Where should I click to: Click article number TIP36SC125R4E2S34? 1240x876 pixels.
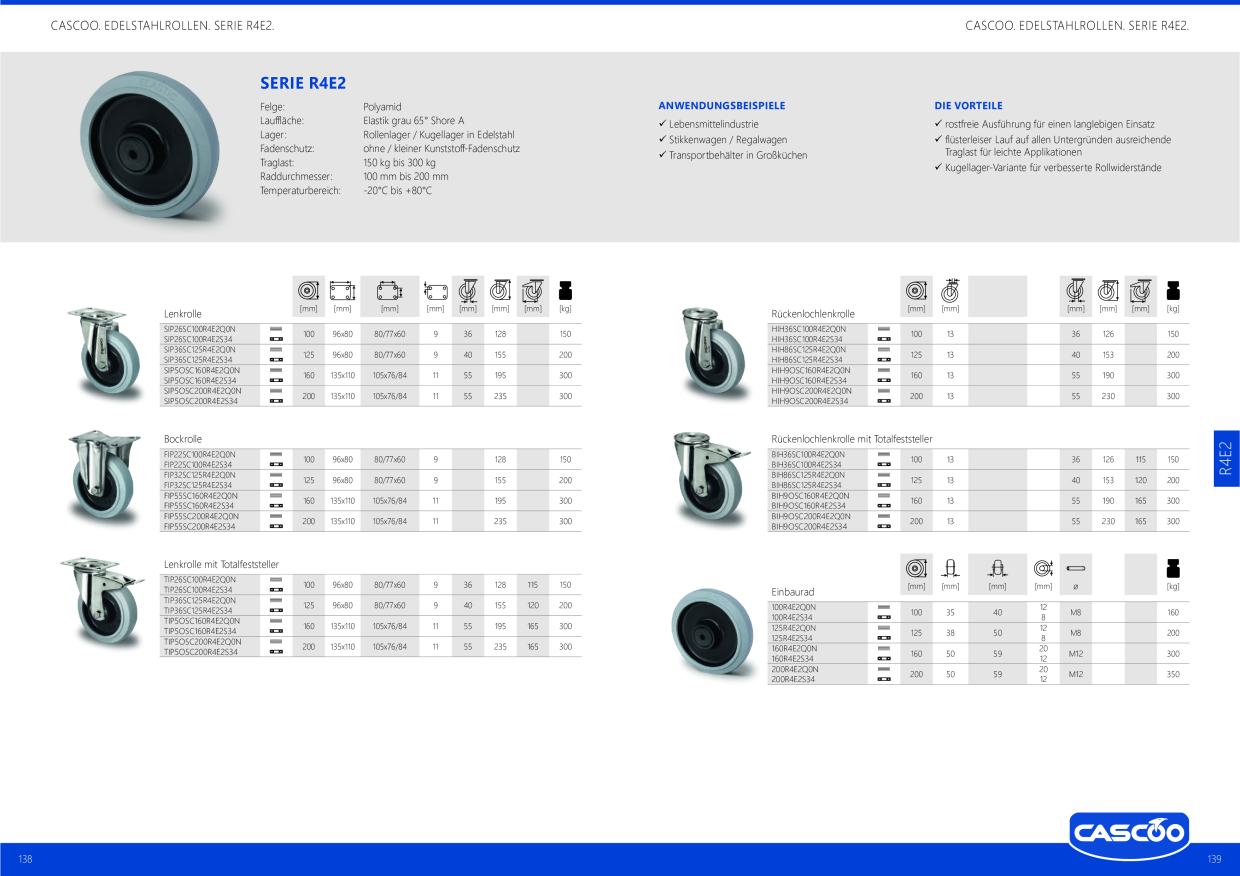tap(198, 610)
